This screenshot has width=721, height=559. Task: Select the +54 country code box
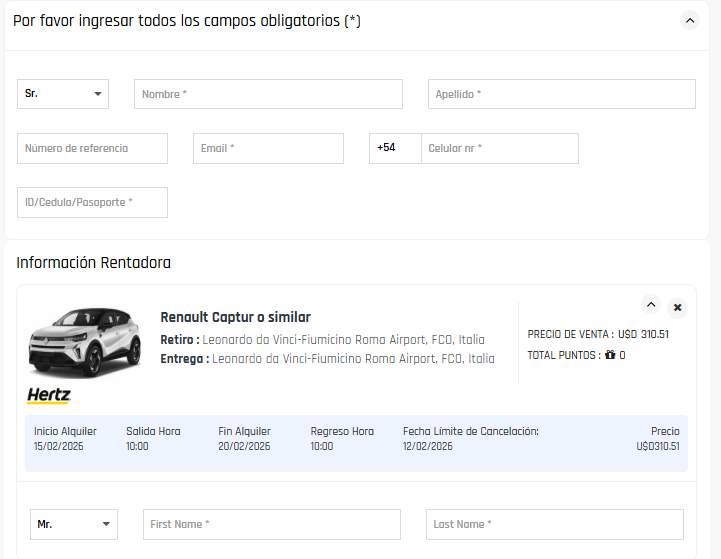pos(395,148)
